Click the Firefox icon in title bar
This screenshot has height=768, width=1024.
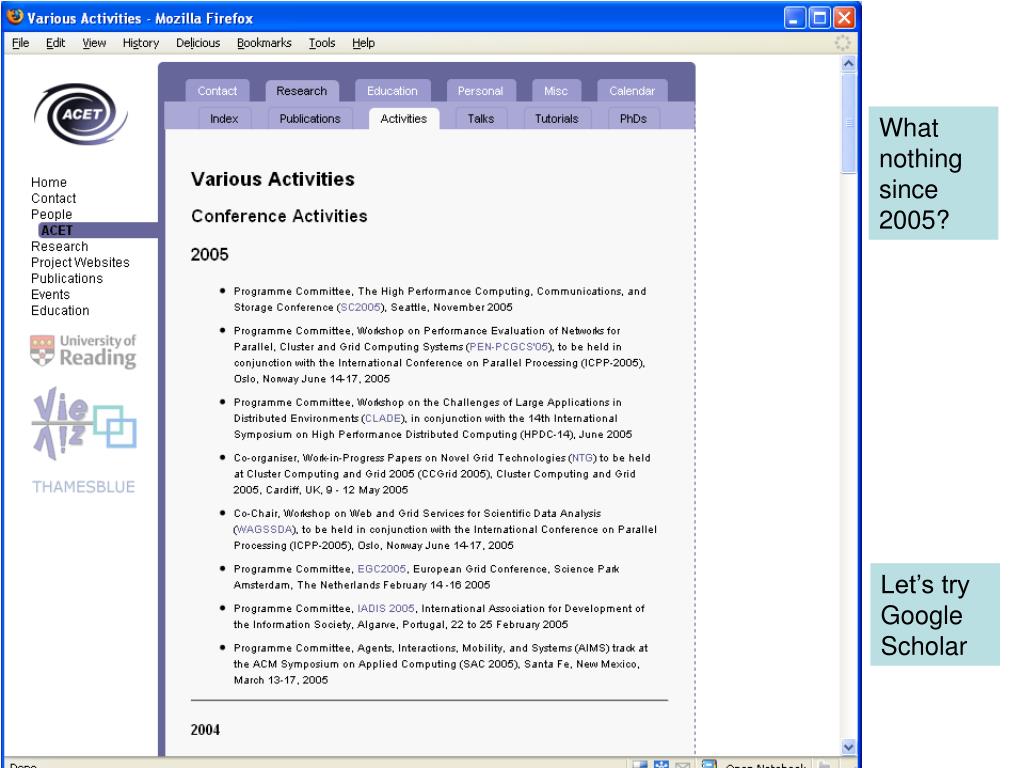(15, 17)
